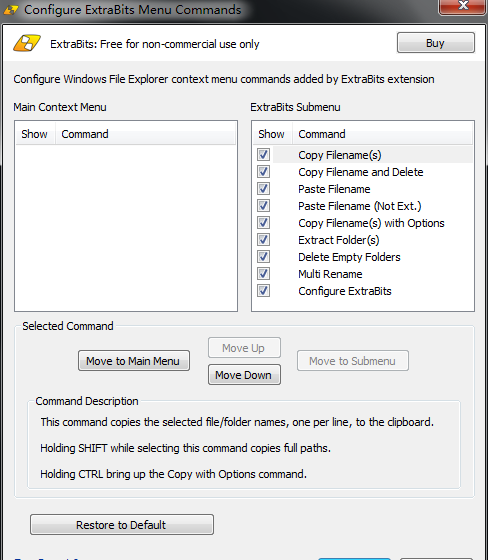The width and height of the screenshot is (488, 560).
Task: Select the Delete Empty Folders command
Action: [349, 257]
